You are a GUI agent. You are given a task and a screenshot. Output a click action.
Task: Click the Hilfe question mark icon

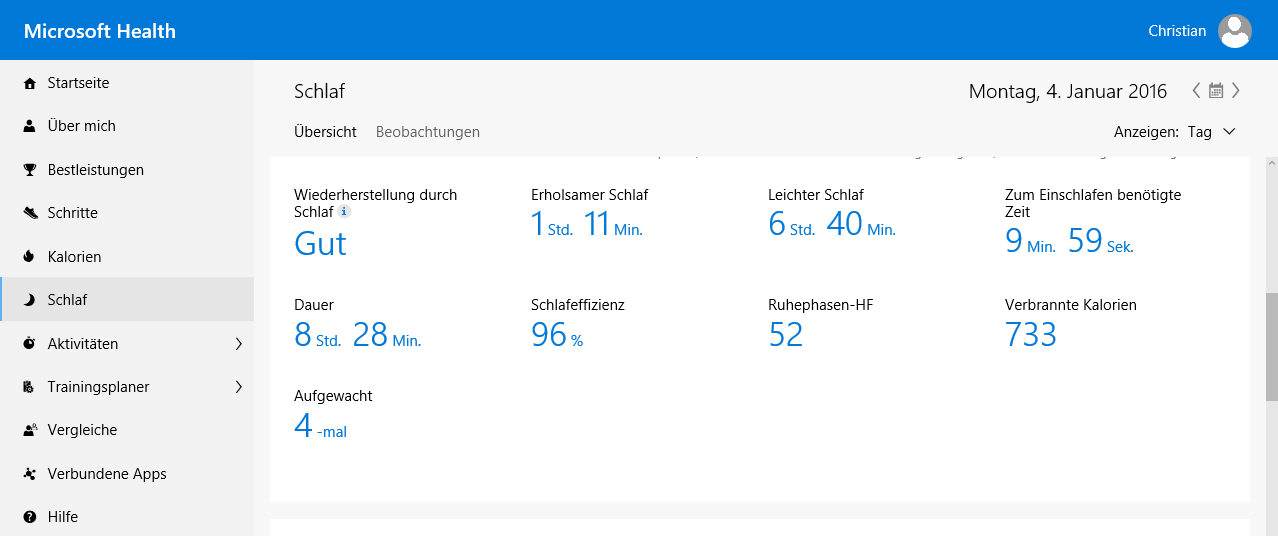coord(29,517)
